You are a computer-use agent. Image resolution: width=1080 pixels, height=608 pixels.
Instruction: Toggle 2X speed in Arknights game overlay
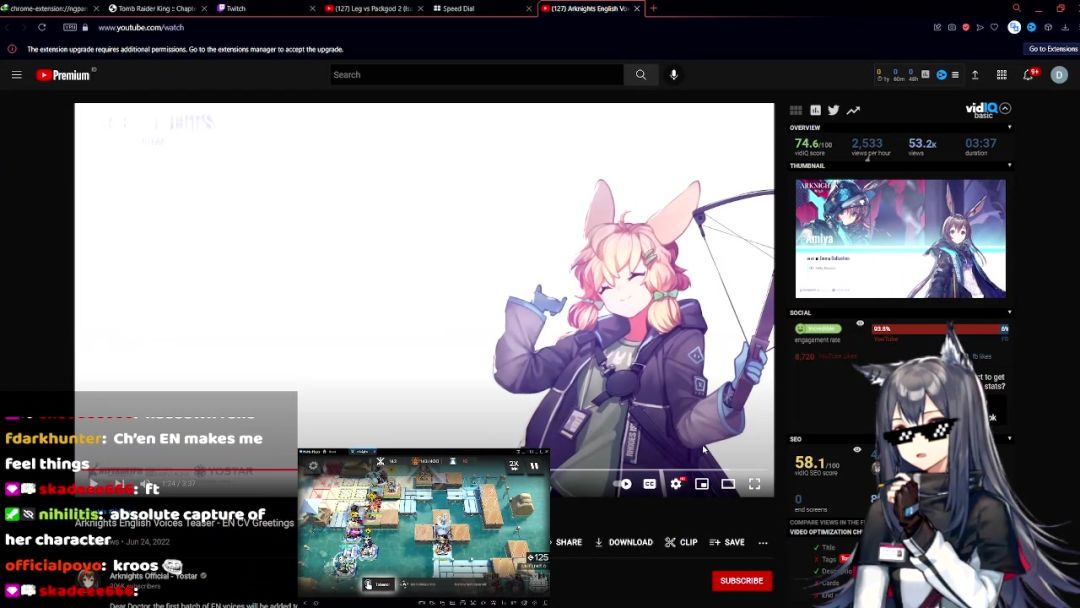click(x=514, y=466)
